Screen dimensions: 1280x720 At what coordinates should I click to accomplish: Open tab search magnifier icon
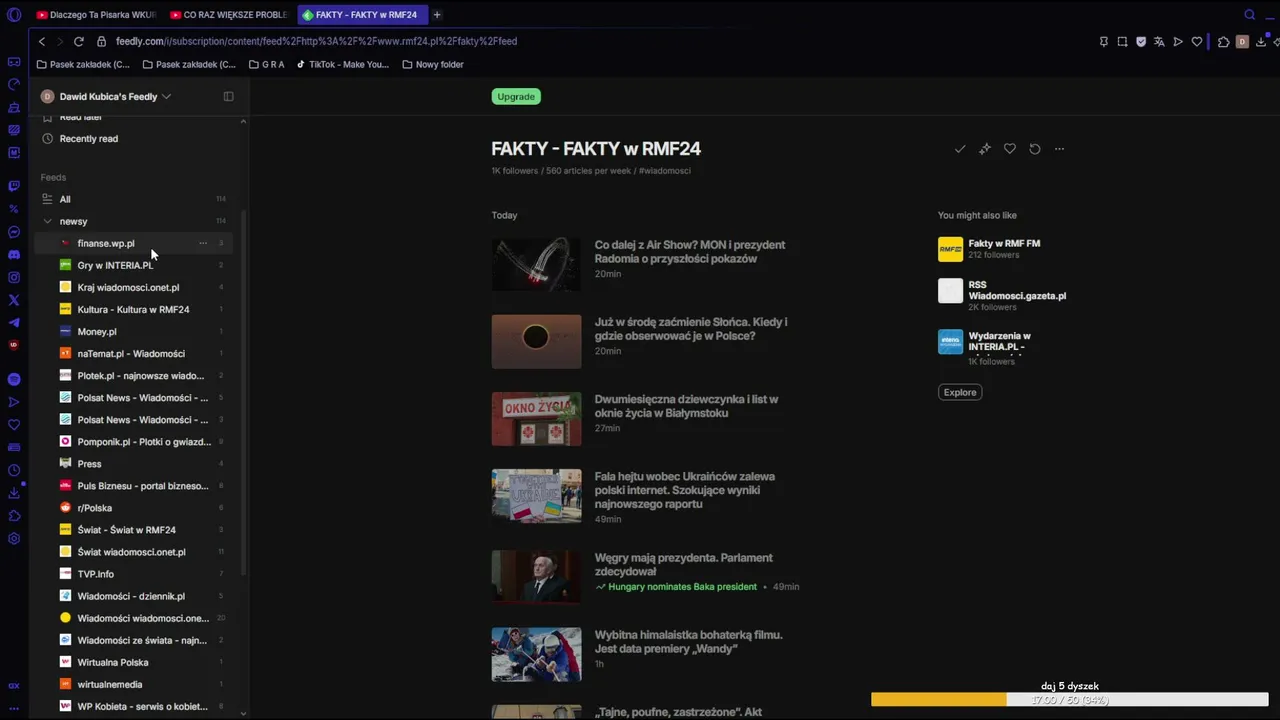click(1249, 15)
